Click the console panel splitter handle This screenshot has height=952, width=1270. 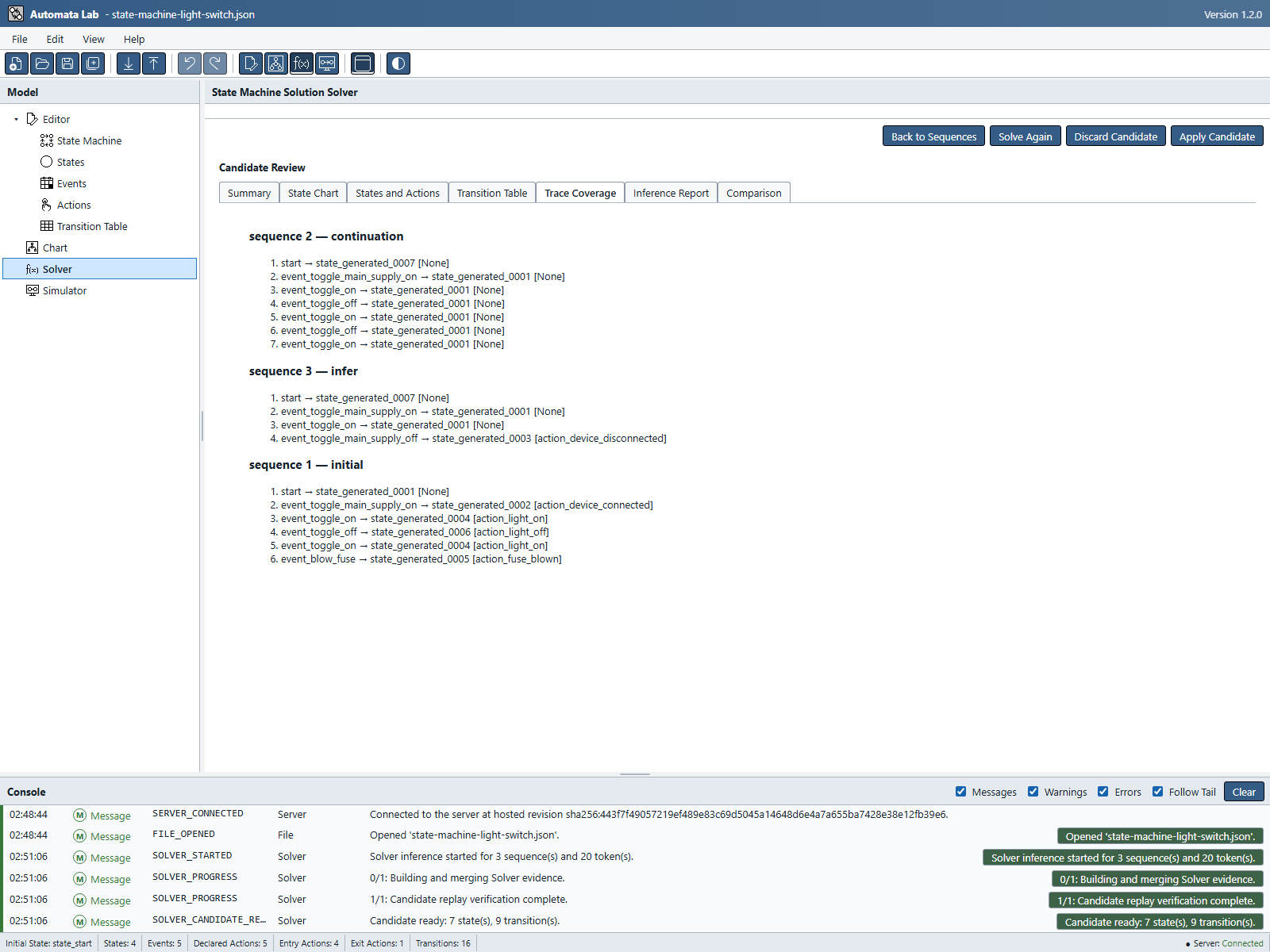[x=635, y=774]
